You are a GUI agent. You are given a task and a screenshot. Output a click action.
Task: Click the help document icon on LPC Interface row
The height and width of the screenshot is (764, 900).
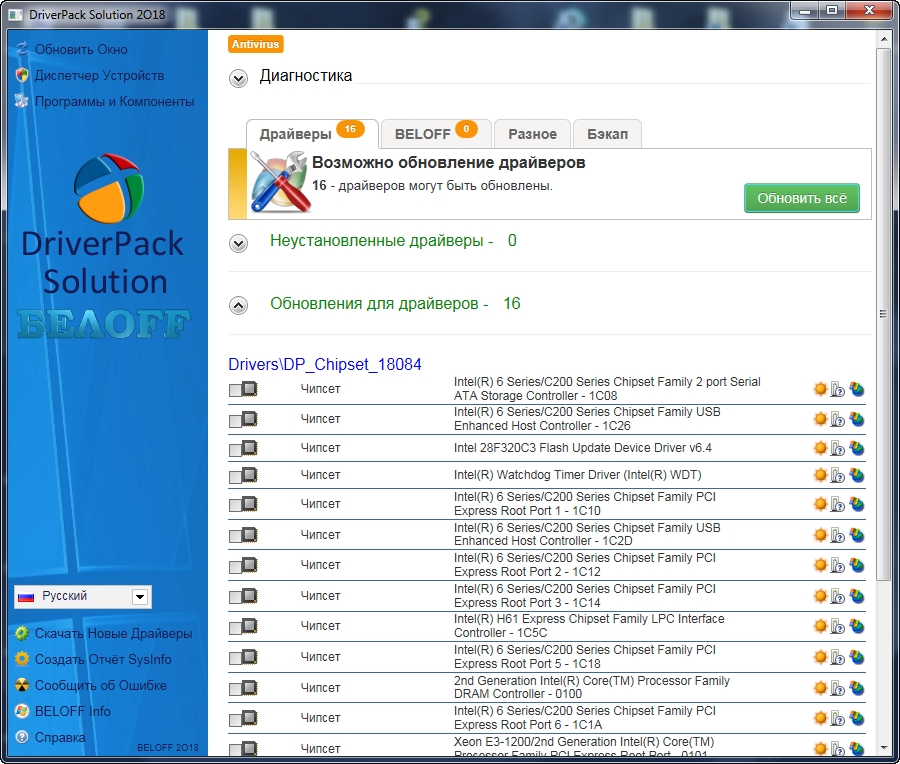click(x=838, y=626)
